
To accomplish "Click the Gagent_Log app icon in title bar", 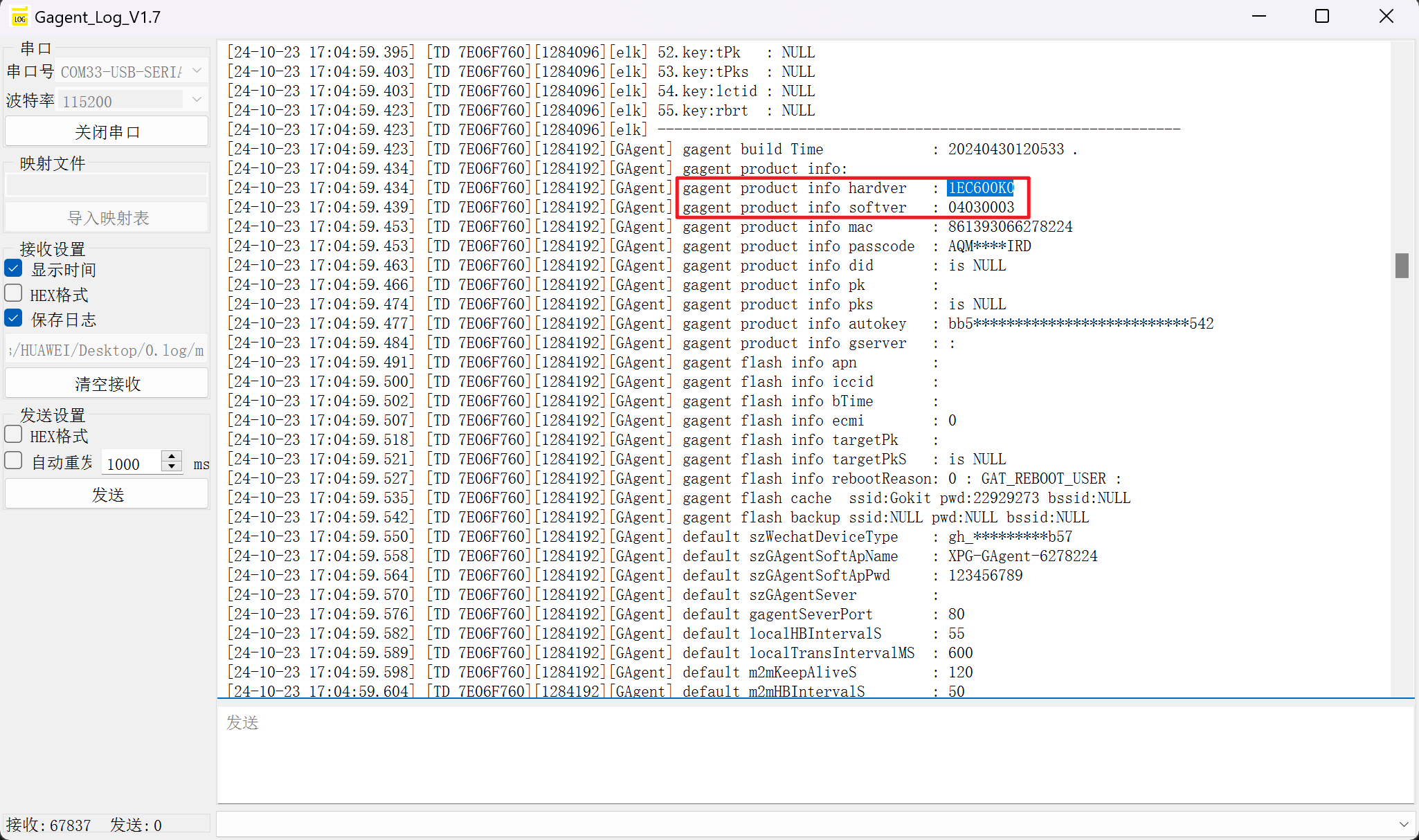I will point(19,17).
